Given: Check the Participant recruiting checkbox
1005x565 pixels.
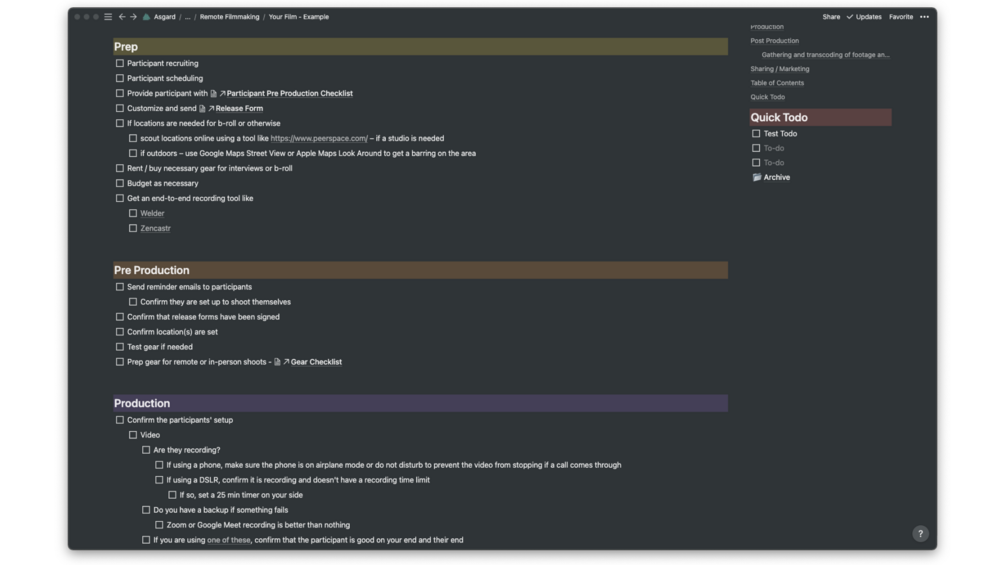Looking at the screenshot, I should pos(120,64).
